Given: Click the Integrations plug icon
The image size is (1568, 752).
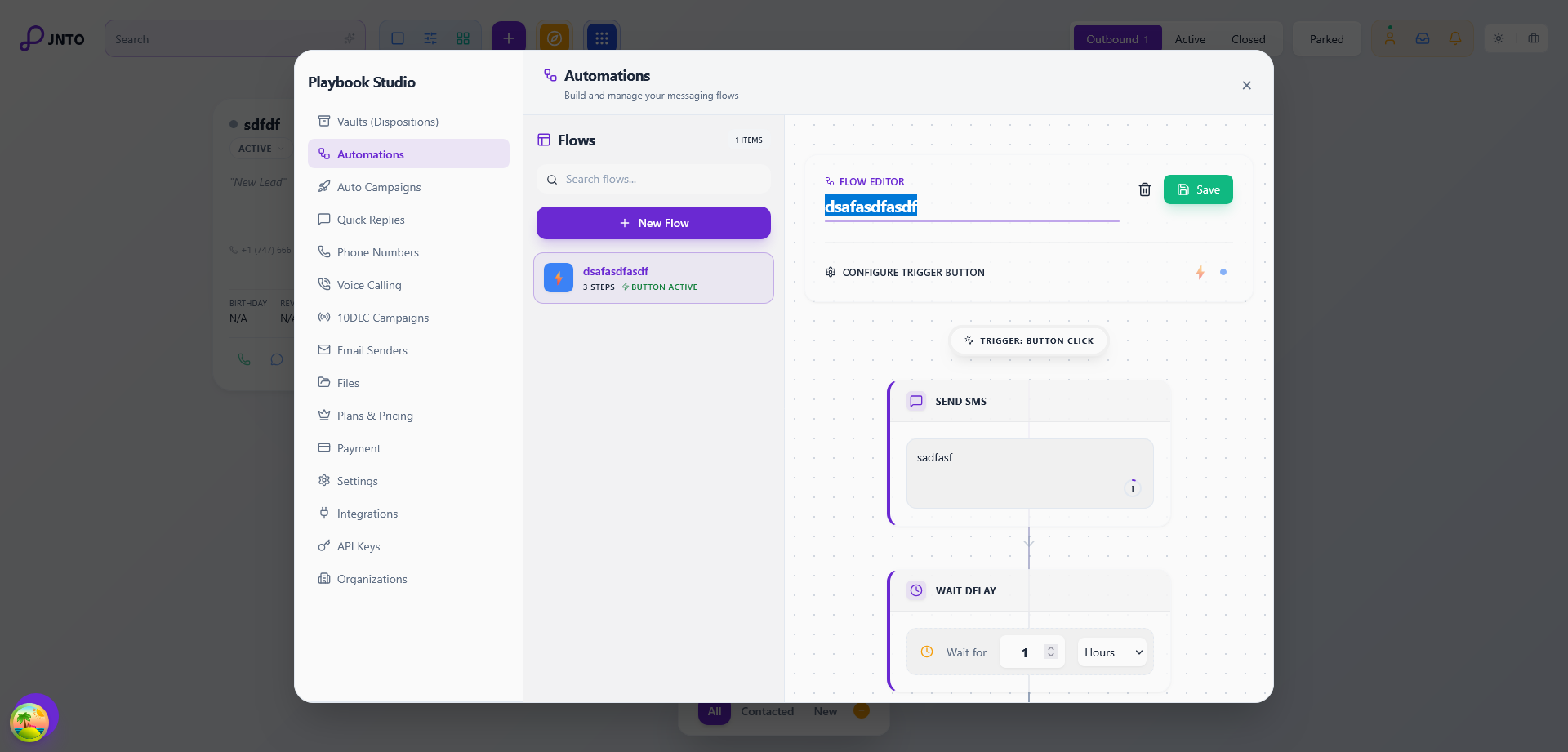Looking at the screenshot, I should [x=324, y=513].
